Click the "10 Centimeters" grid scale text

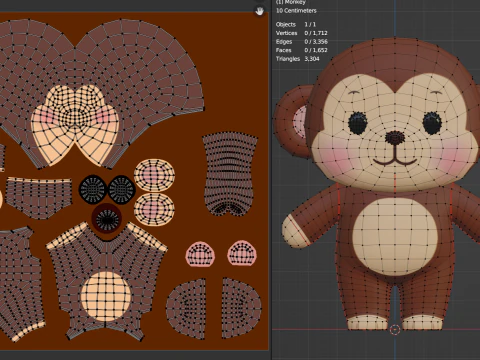pyautogui.click(x=296, y=11)
